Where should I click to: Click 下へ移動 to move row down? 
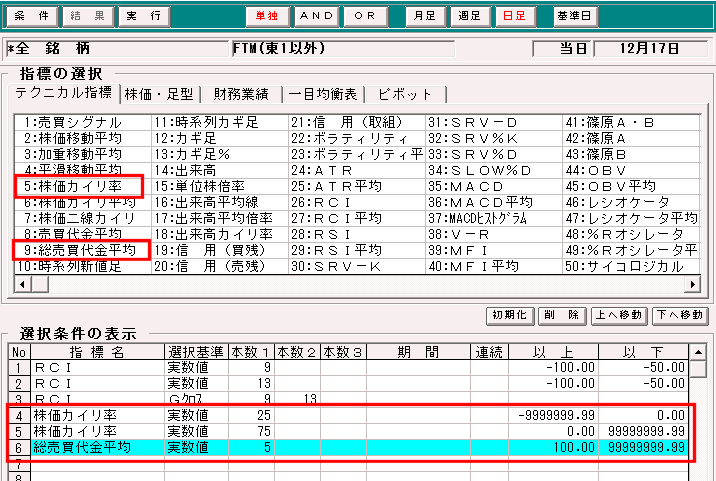[x=680, y=314]
